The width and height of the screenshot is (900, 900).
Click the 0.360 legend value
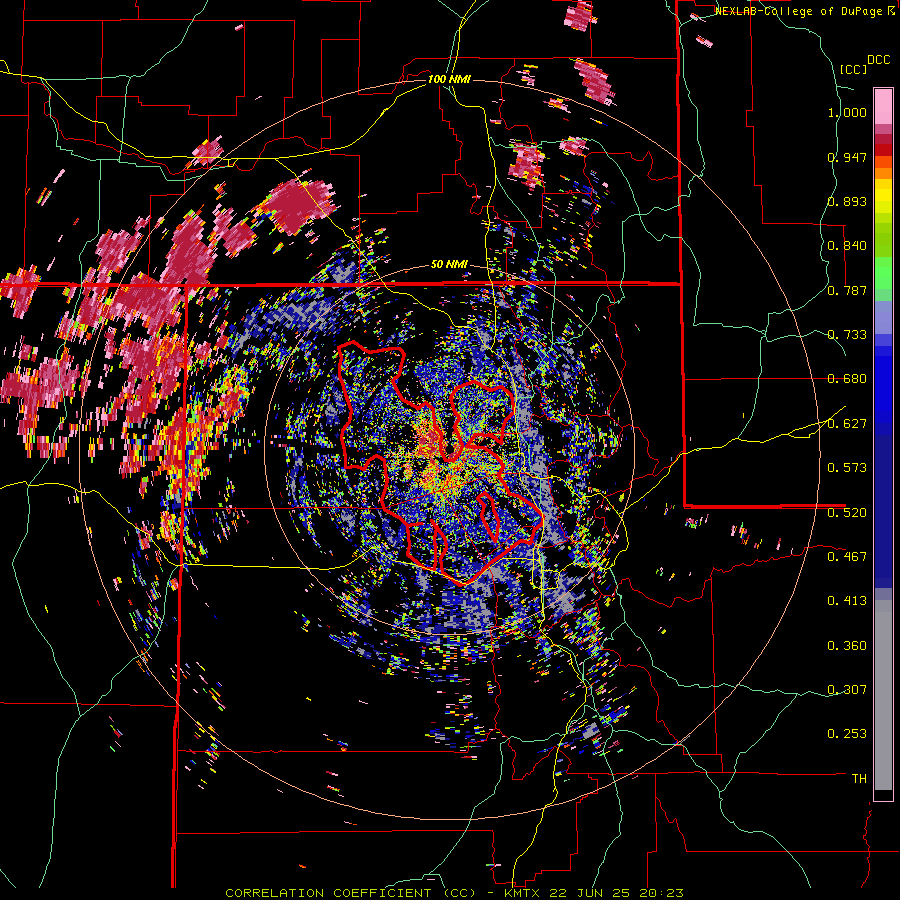pos(847,645)
